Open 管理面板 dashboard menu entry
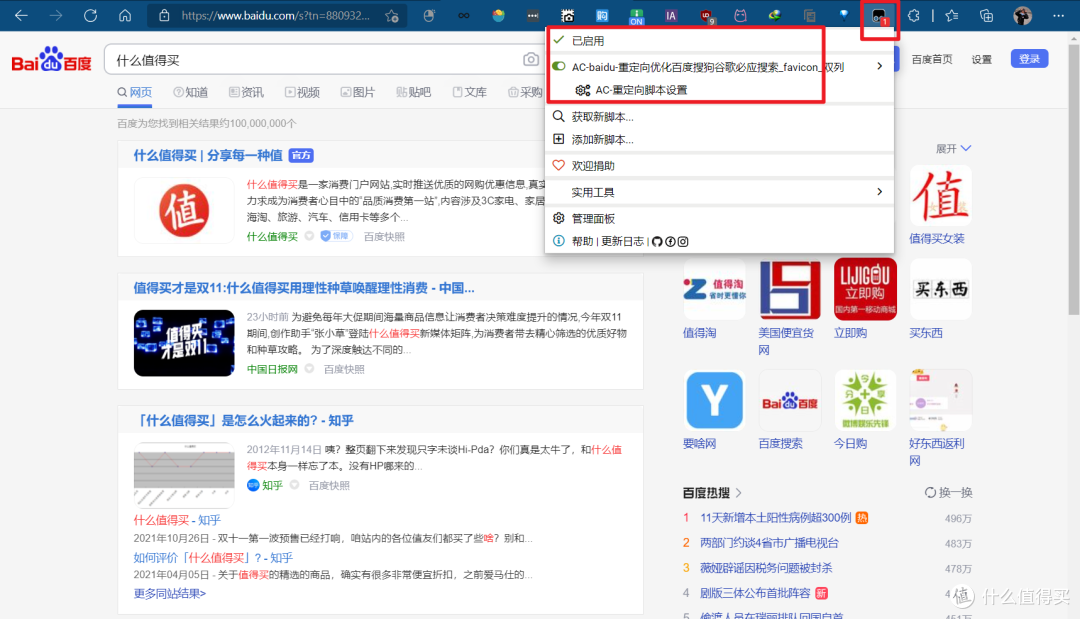The width and height of the screenshot is (1080, 619). click(593, 218)
